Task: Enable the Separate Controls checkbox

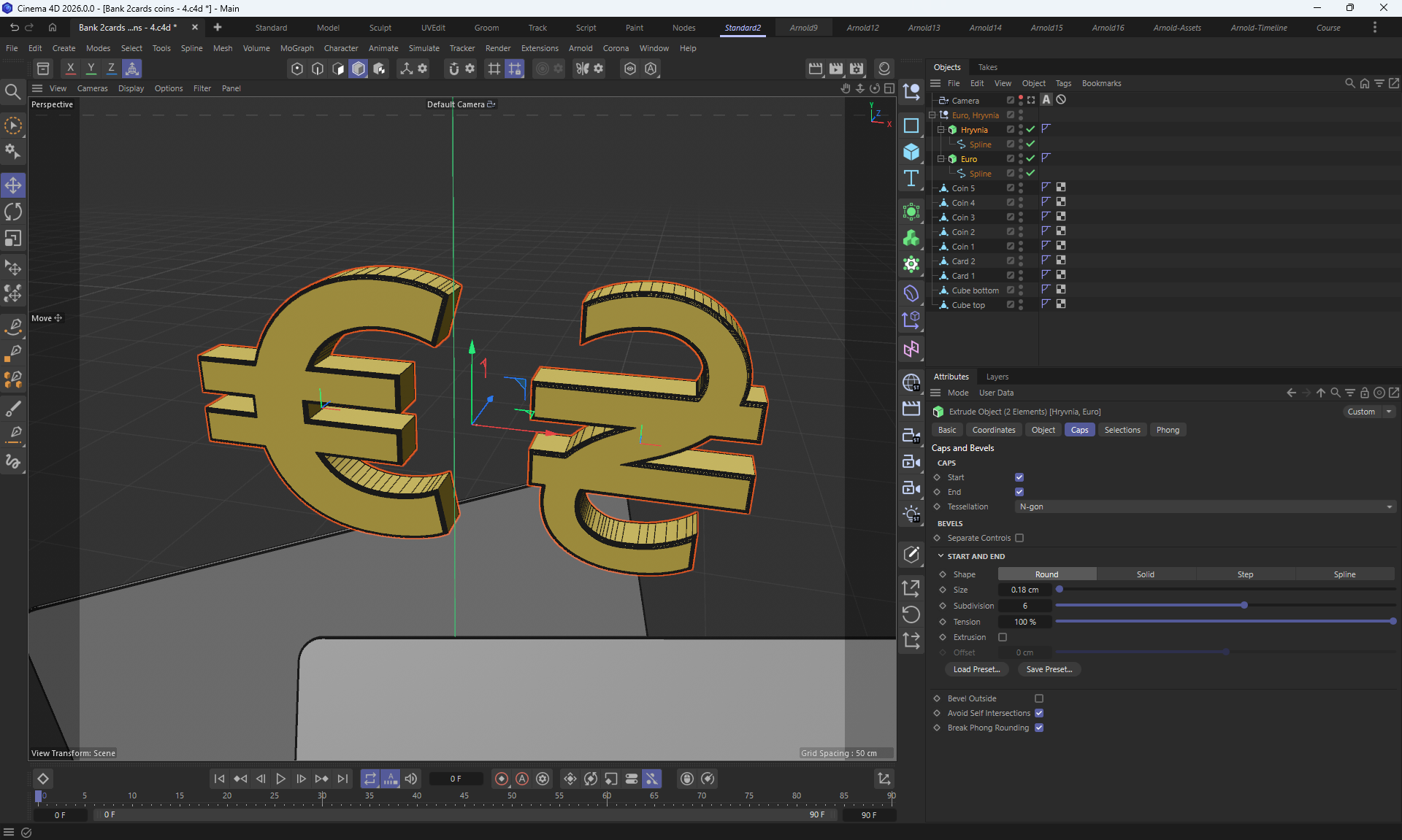Action: tap(1019, 538)
